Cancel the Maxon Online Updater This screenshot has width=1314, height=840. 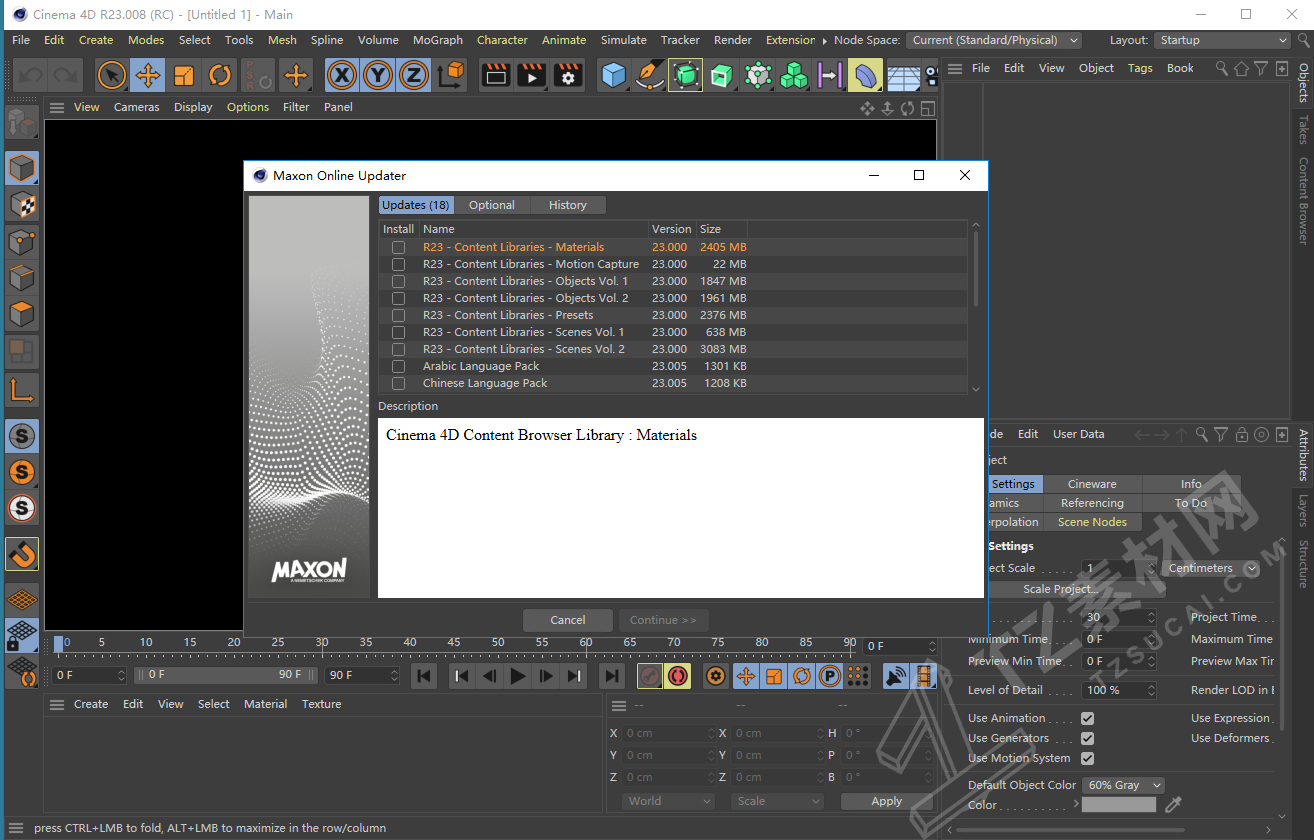568,620
